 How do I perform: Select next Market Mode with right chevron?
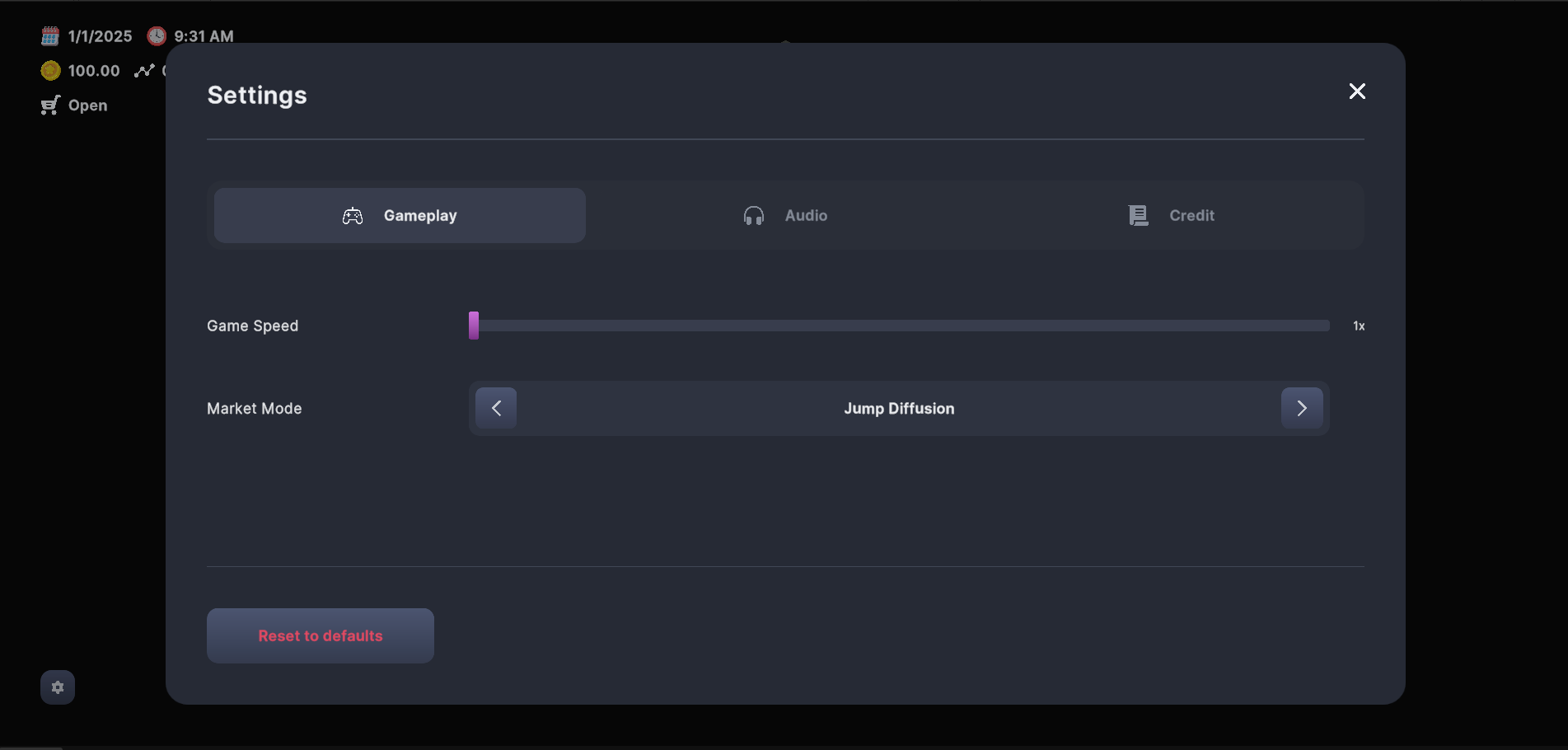click(1302, 408)
